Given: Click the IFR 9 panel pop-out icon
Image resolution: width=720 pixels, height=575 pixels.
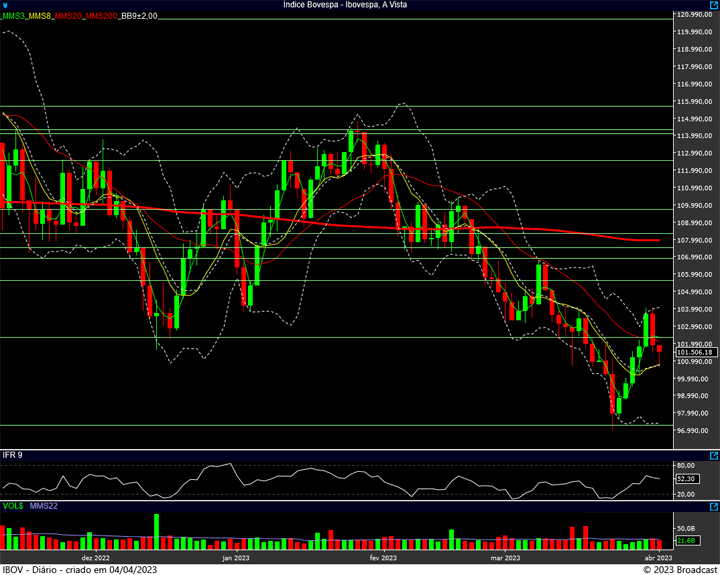Looking at the screenshot, I should pos(714,456).
